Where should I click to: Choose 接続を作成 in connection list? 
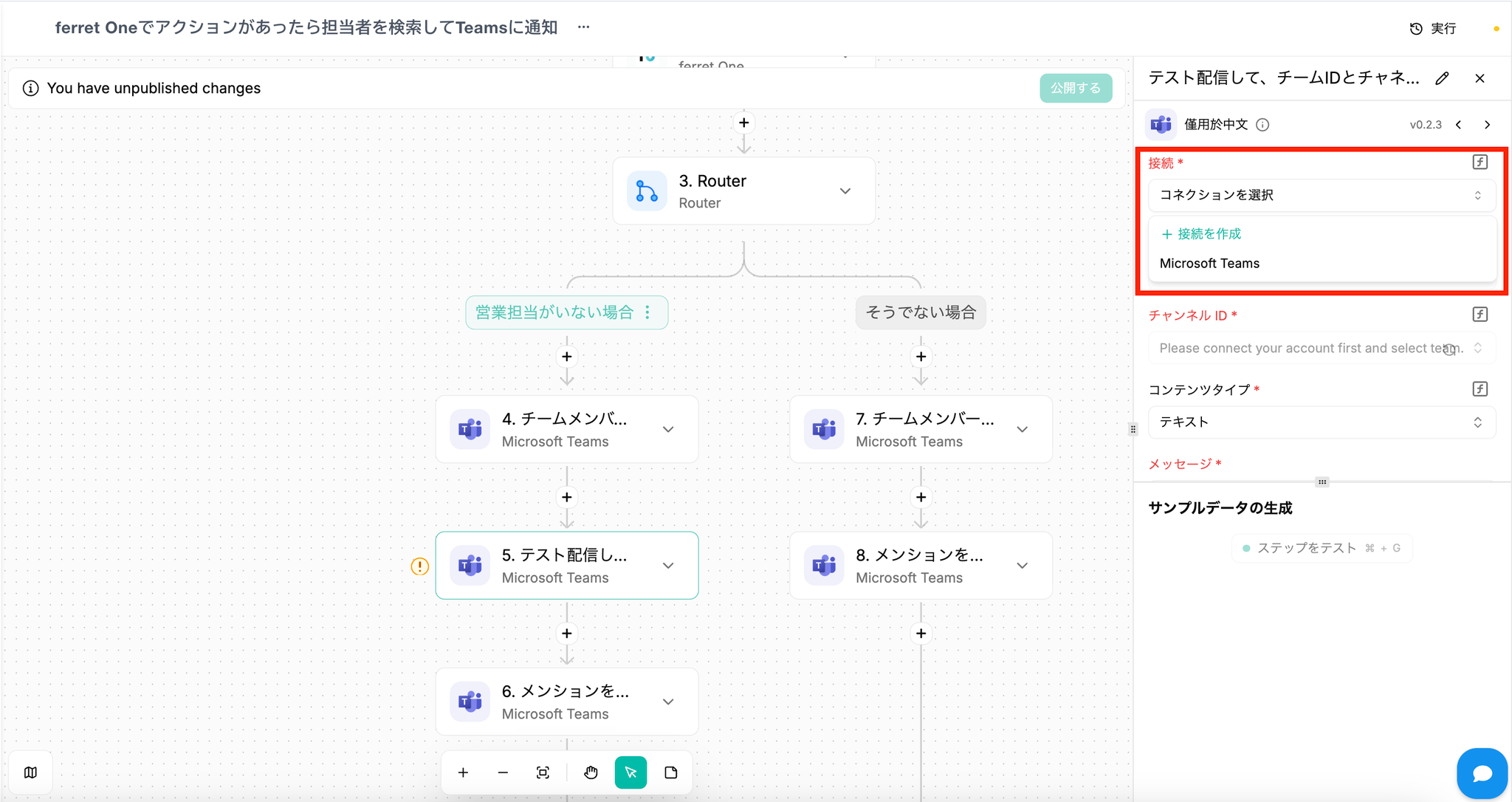[x=1201, y=234]
